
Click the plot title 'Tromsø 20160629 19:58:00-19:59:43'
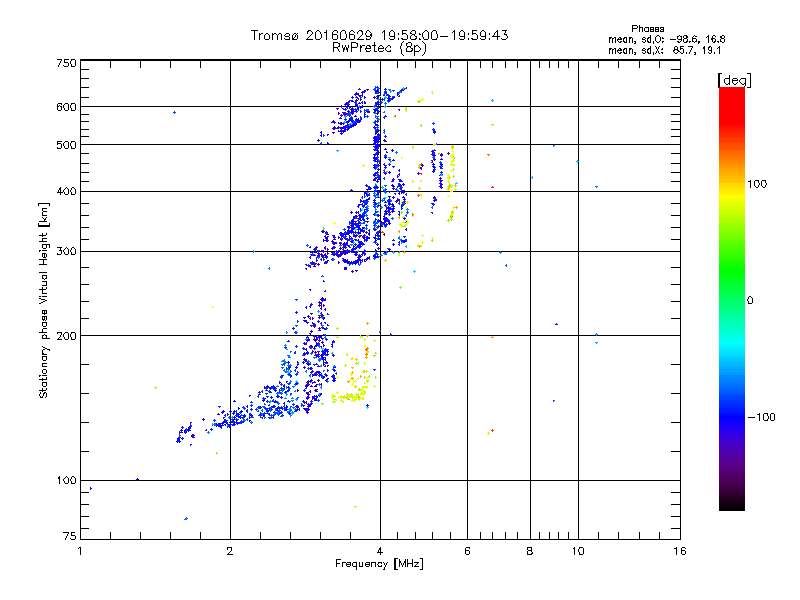[379, 35]
